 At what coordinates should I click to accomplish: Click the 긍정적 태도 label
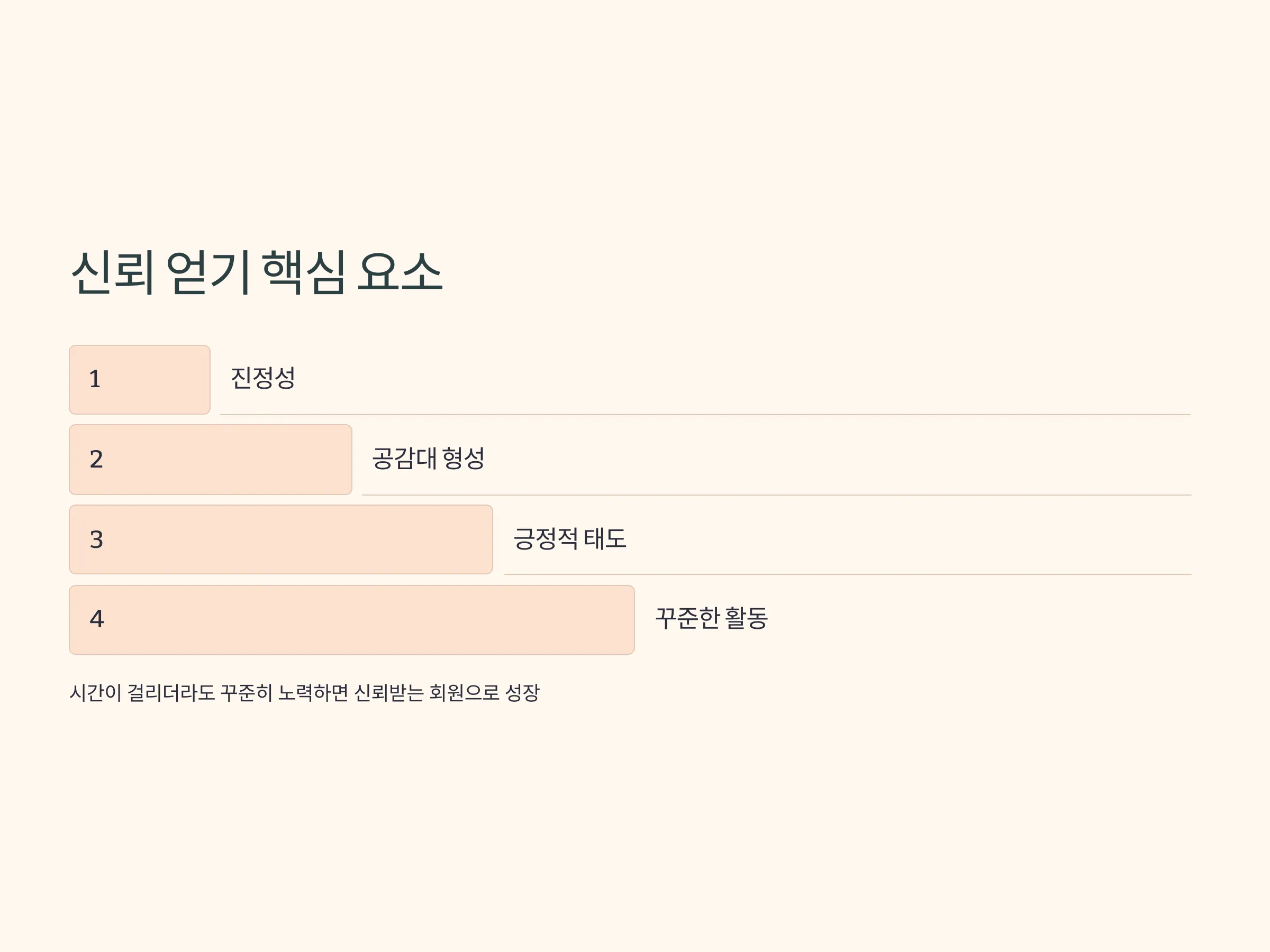[x=569, y=538]
